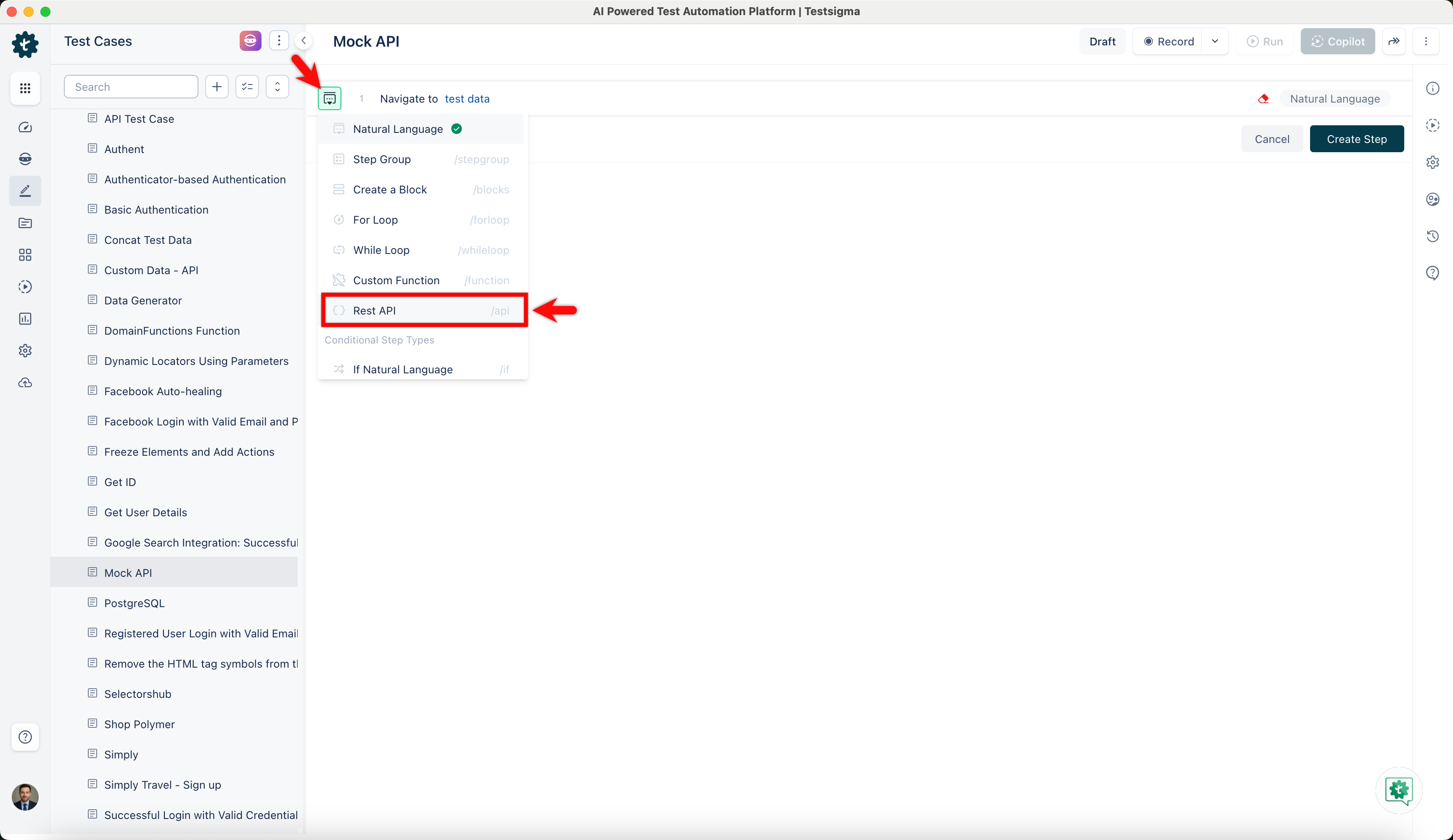The image size is (1453, 840).
Task: Open the test data card icon in sidebar
Action: (25, 223)
